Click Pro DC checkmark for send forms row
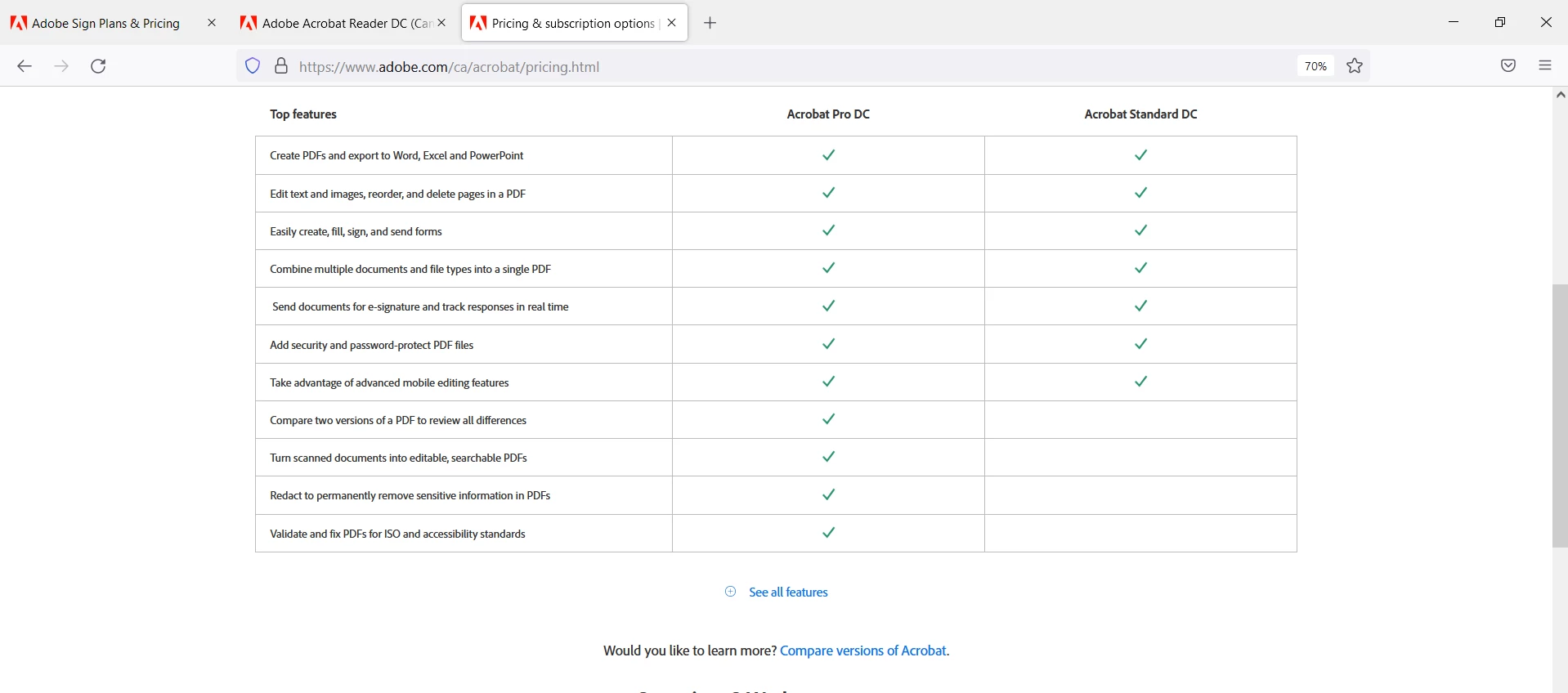 click(828, 230)
